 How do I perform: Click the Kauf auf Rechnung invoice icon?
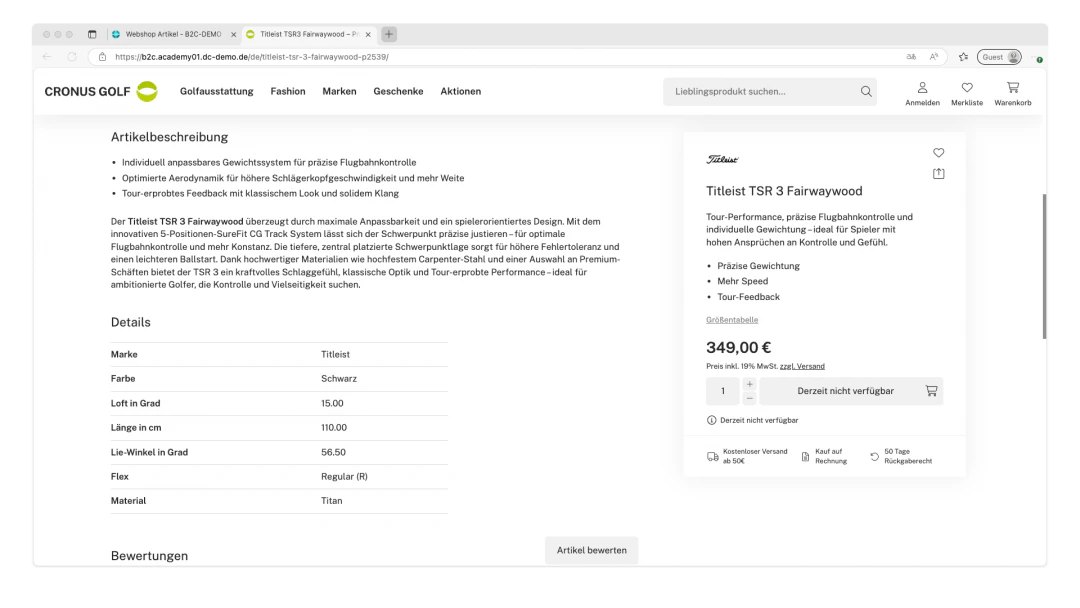click(x=805, y=457)
